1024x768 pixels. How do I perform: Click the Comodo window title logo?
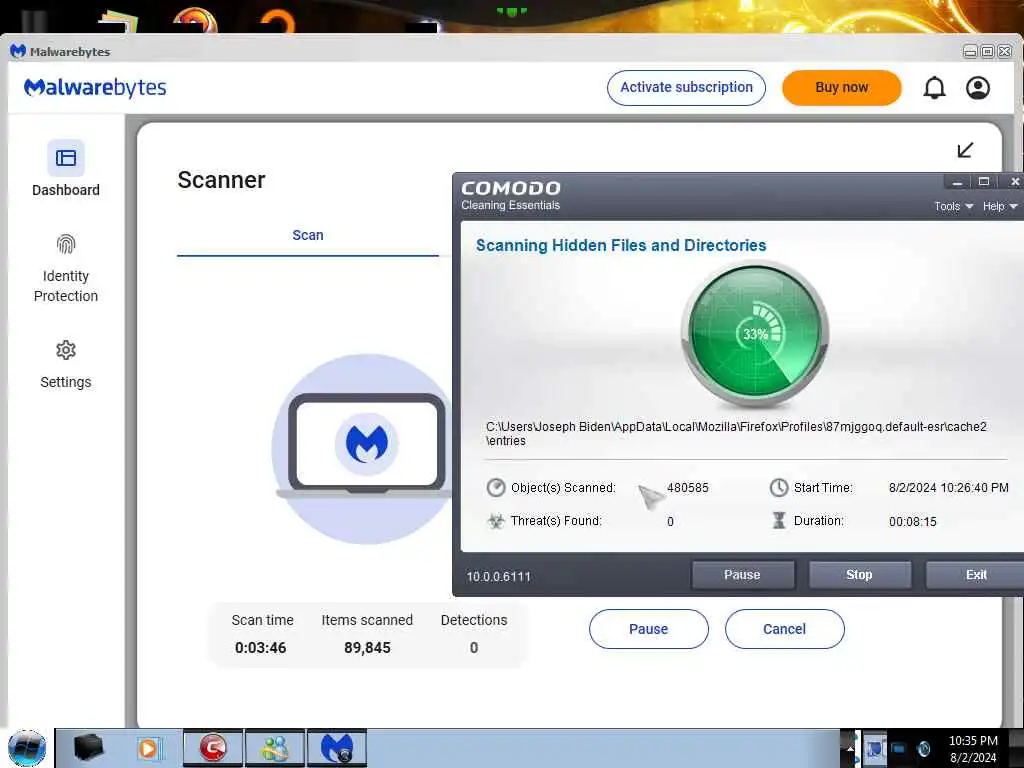click(x=511, y=195)
